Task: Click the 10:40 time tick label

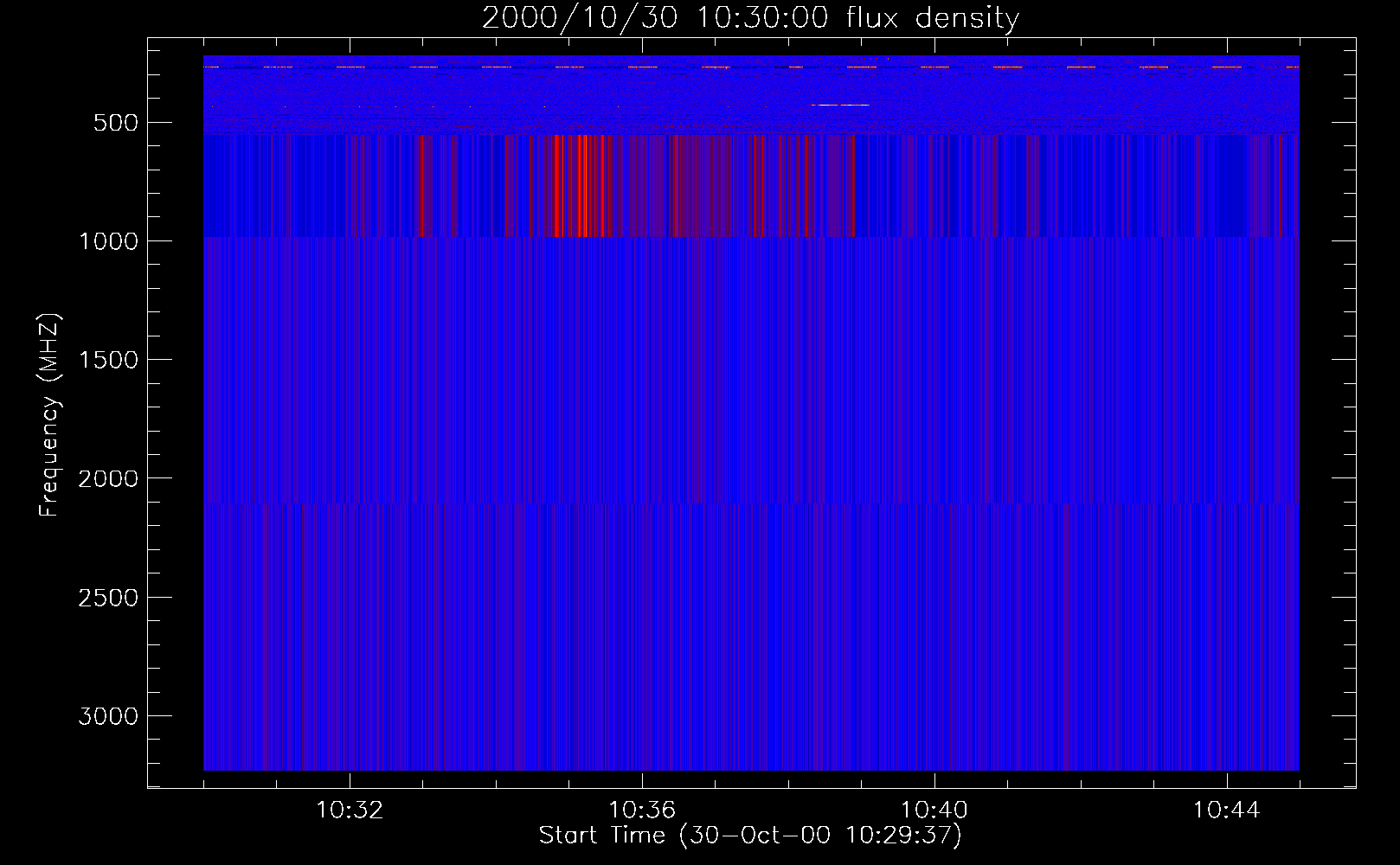Action: pyautogui.click(x=934, y=811)
